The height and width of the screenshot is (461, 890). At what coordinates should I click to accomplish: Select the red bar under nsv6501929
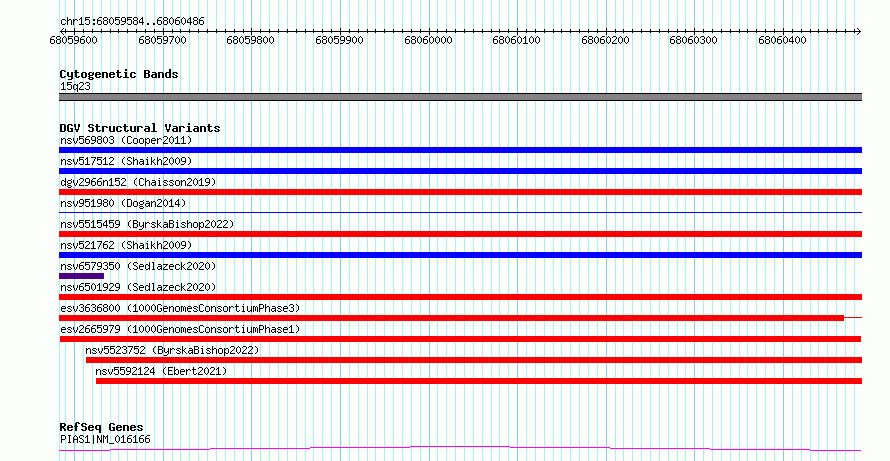click(460, 297)
